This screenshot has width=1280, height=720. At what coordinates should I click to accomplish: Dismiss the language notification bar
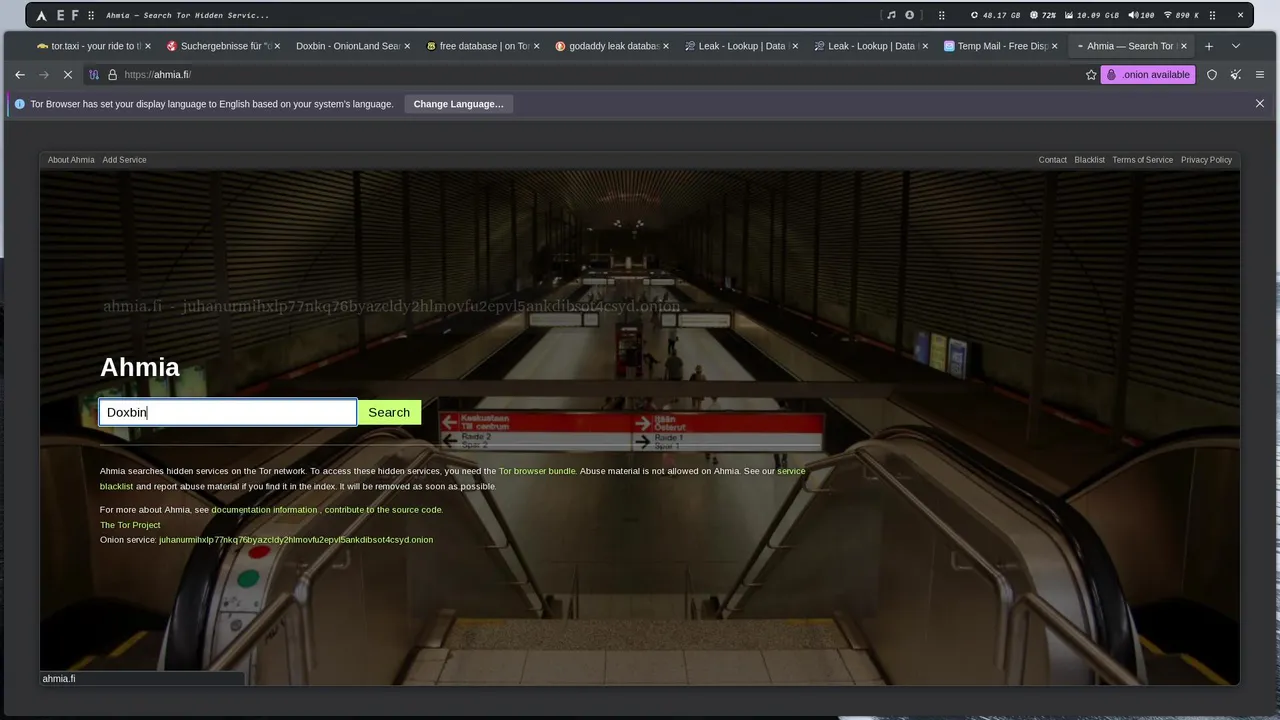[1260, 103]
